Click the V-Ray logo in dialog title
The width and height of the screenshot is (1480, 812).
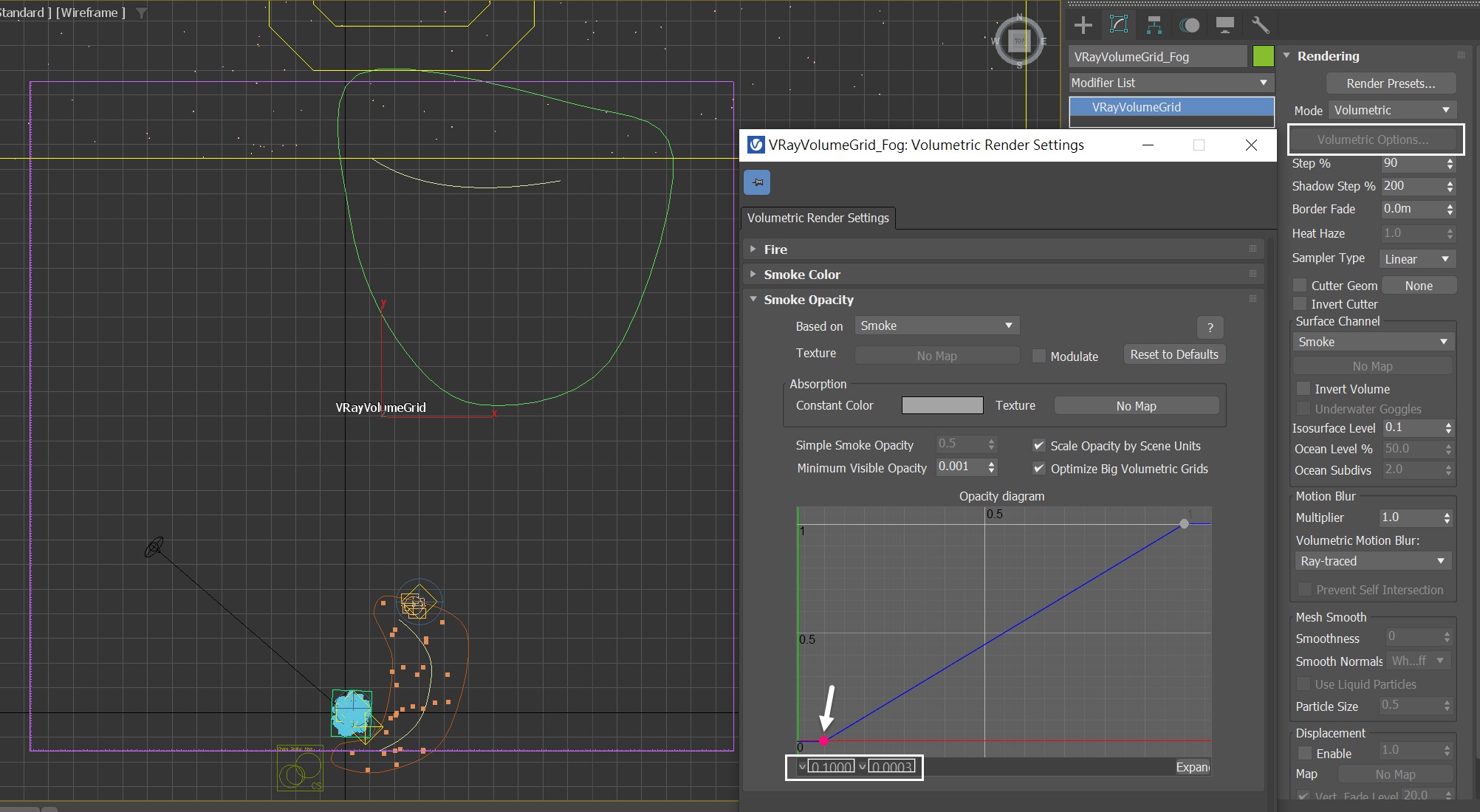click(x=756, y=145)
